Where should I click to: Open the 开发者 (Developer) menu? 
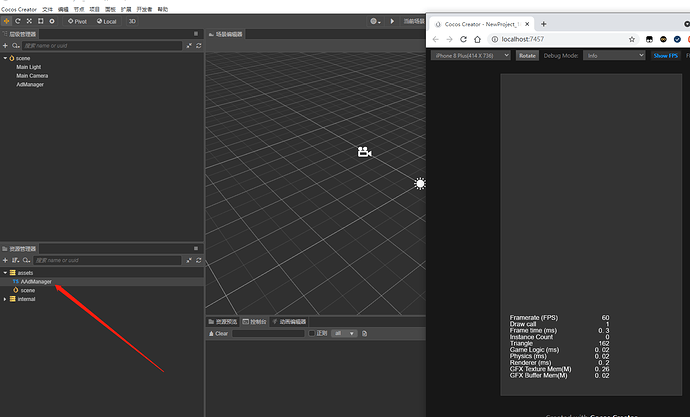pos(144,9)
